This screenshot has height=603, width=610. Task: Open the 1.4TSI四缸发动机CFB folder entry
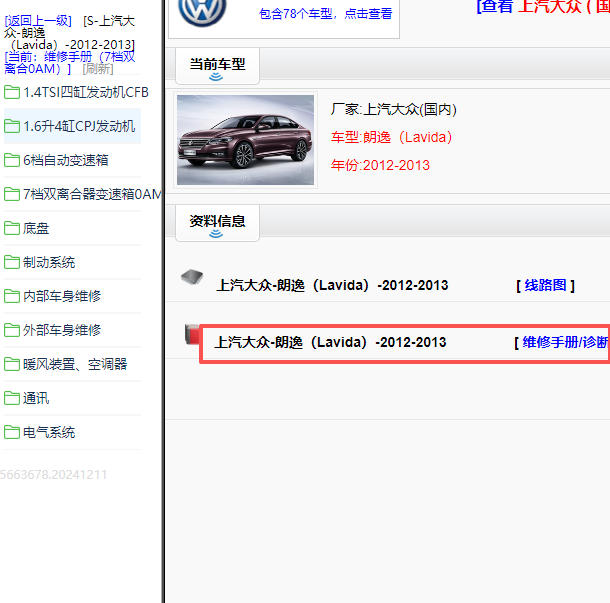click(x=86, y=92)
